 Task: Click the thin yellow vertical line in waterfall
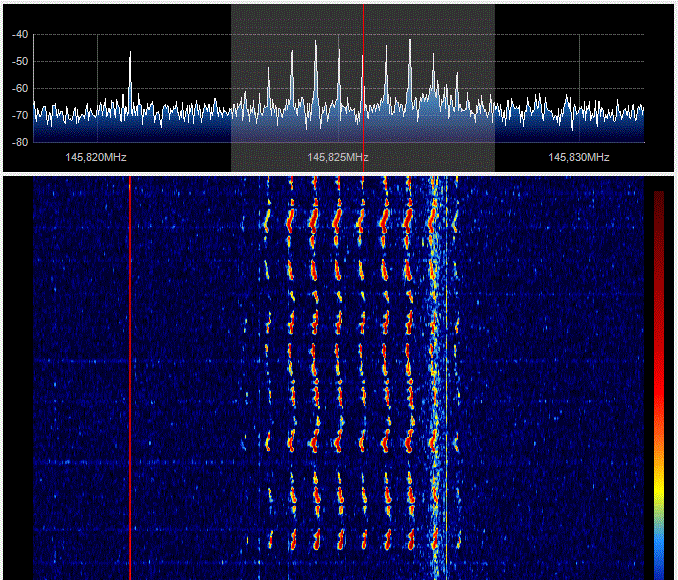446,378
